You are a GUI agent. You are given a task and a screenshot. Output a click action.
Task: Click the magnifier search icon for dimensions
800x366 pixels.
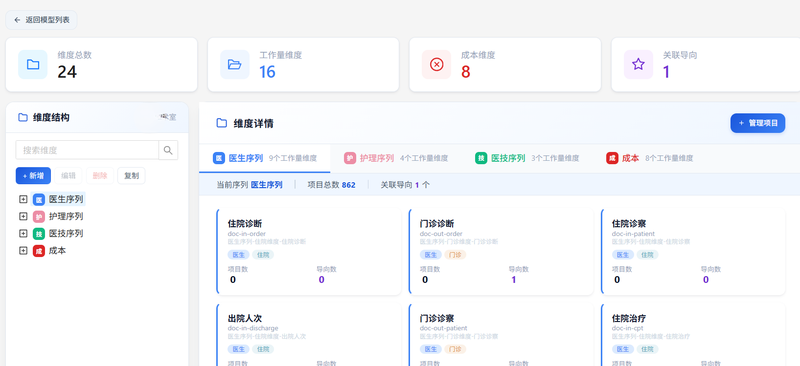(x=168, y=150)
